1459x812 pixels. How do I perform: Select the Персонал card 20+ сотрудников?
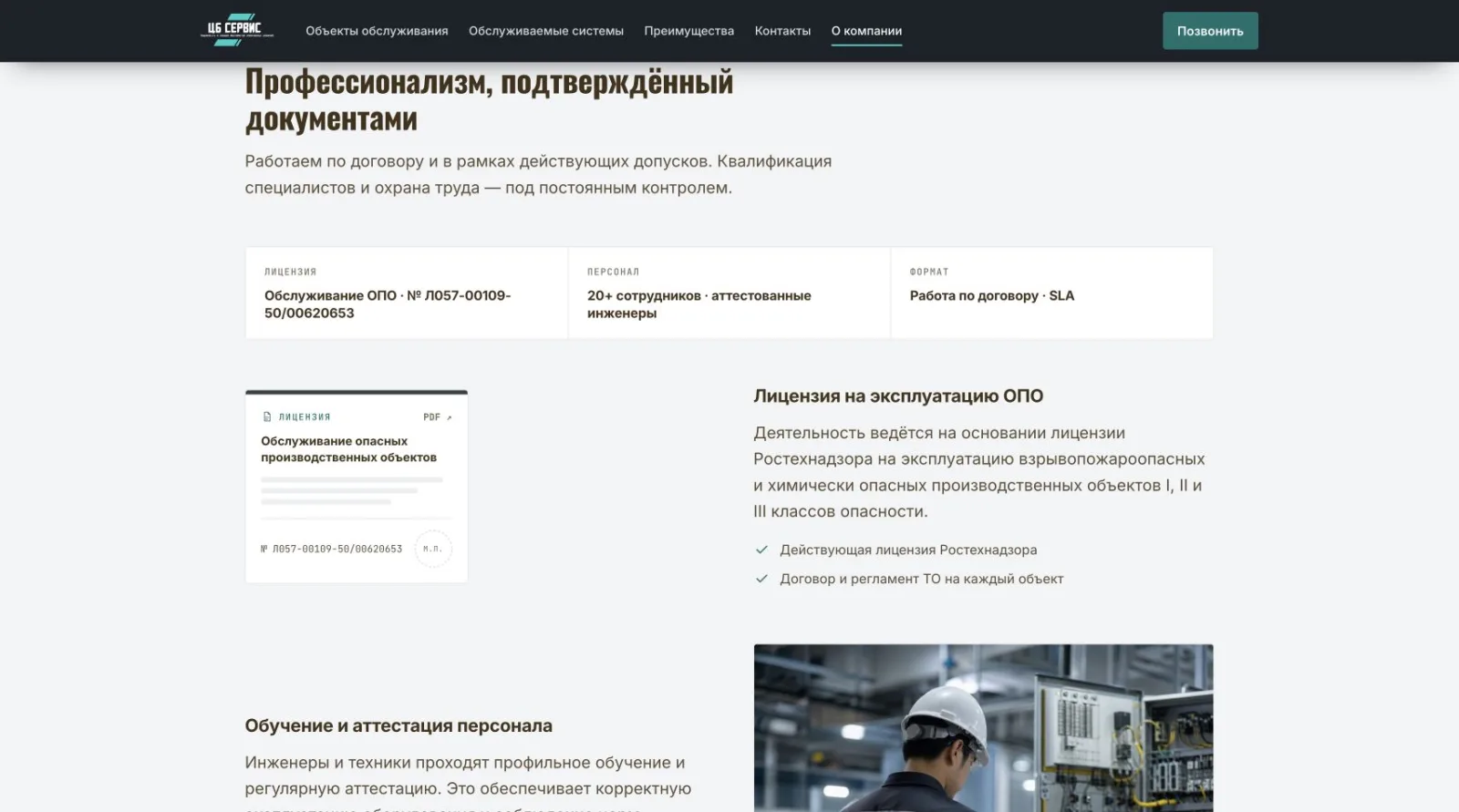(x=729, y=293)
